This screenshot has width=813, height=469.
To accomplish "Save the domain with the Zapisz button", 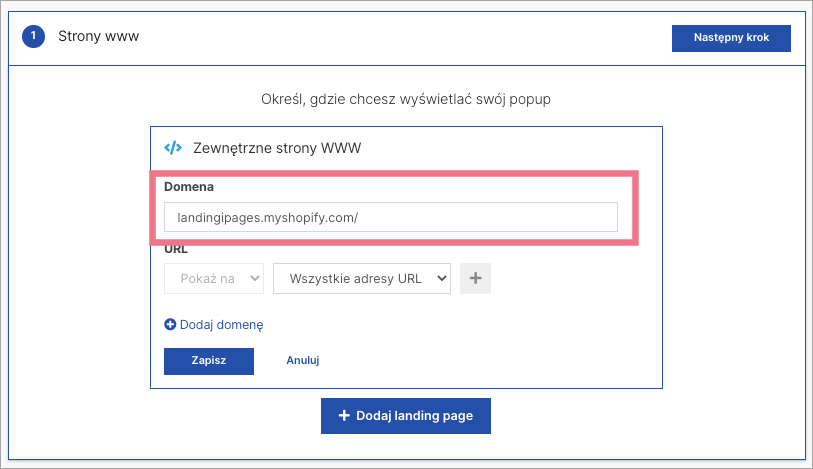I will click(x=208, y=360).
